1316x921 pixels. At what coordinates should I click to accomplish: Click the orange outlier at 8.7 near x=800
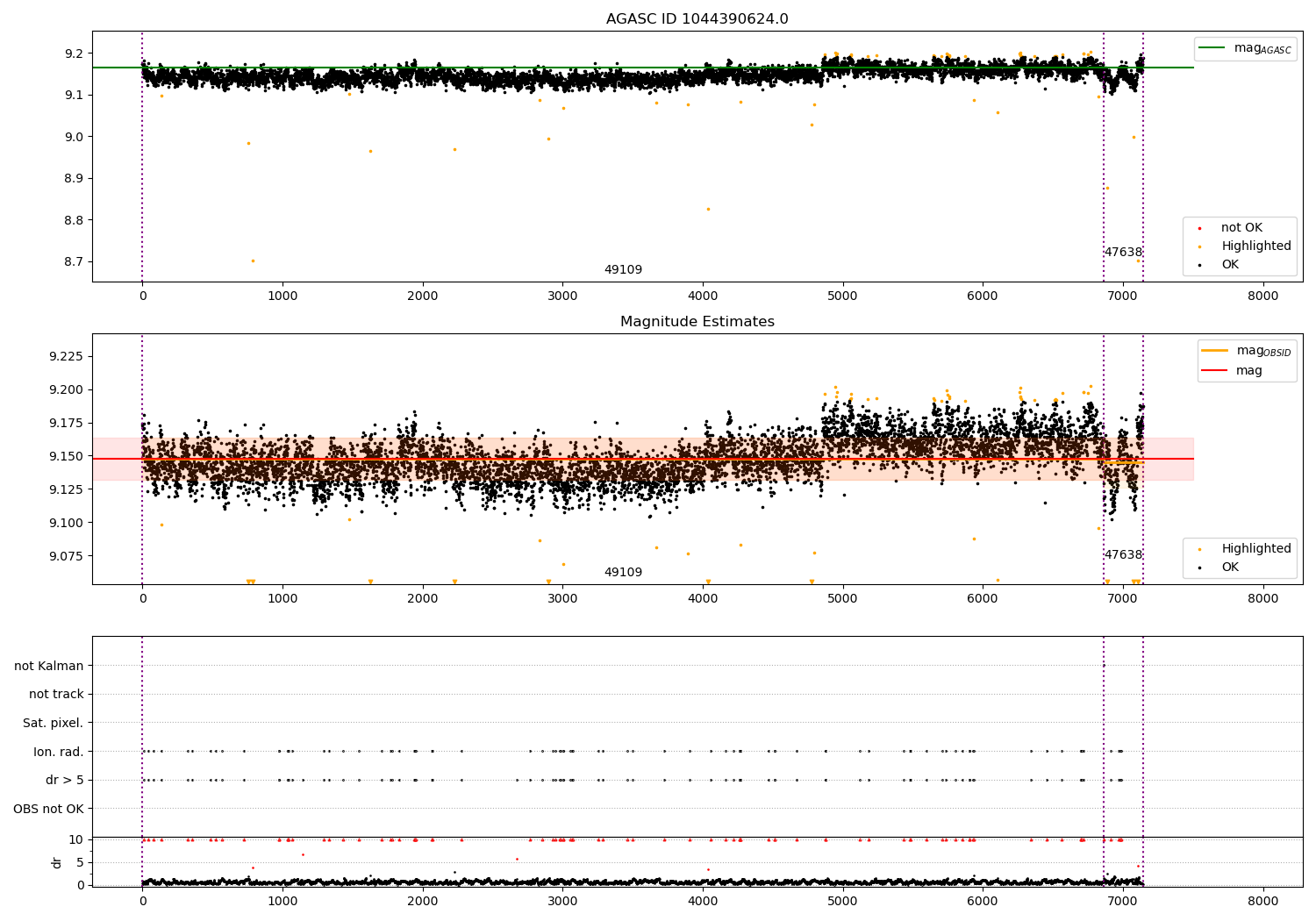pos(253,261)
